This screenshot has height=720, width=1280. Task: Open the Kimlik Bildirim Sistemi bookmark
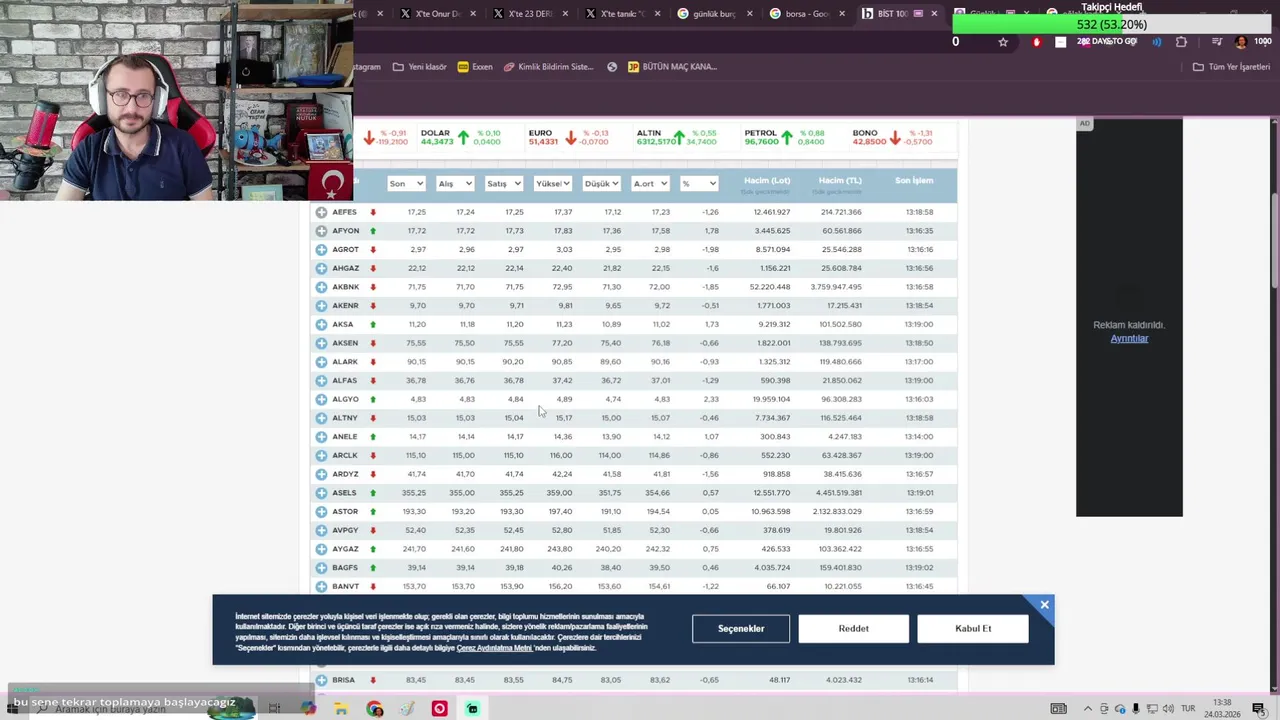coord(548,67)
